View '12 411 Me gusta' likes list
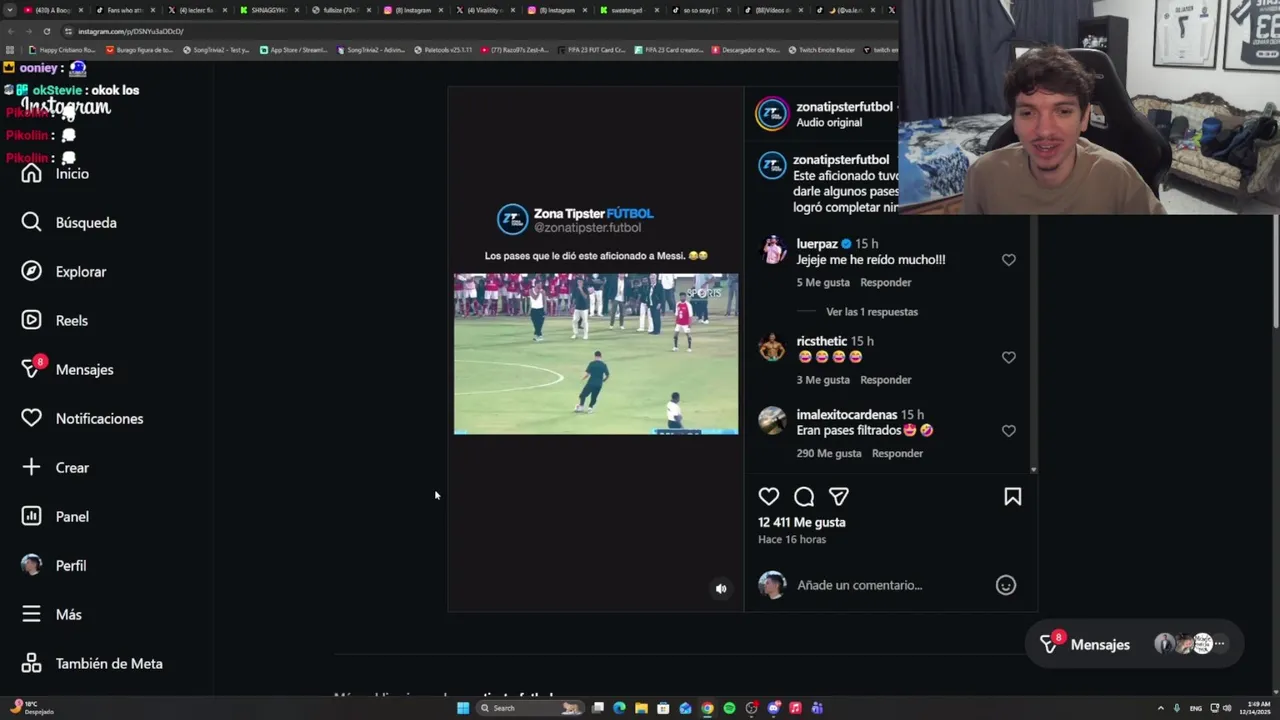The height and width of the screenshot is (720, 1280). tap(802, 523)
